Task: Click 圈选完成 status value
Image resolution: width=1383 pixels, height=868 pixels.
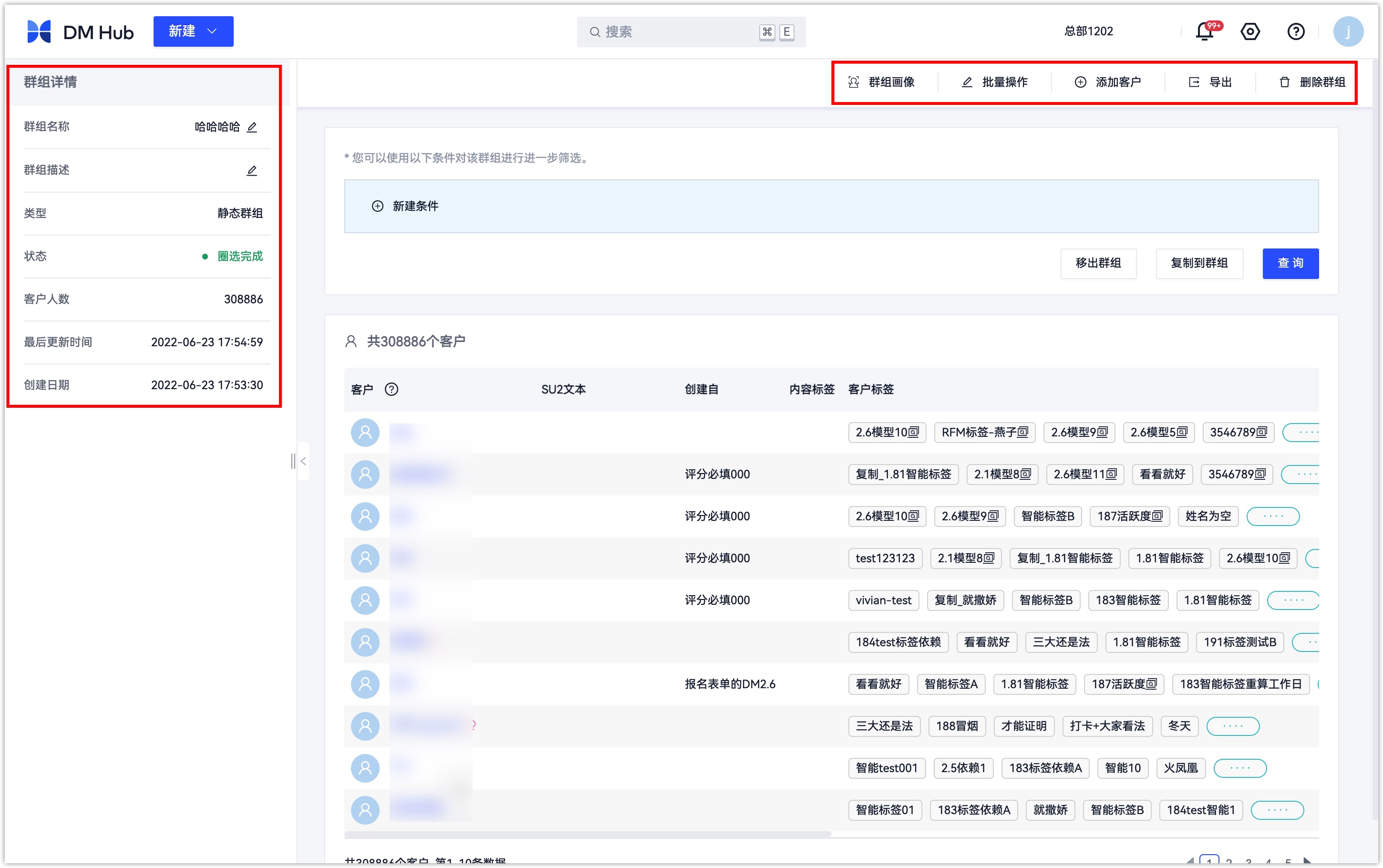Action: [240, 256]
